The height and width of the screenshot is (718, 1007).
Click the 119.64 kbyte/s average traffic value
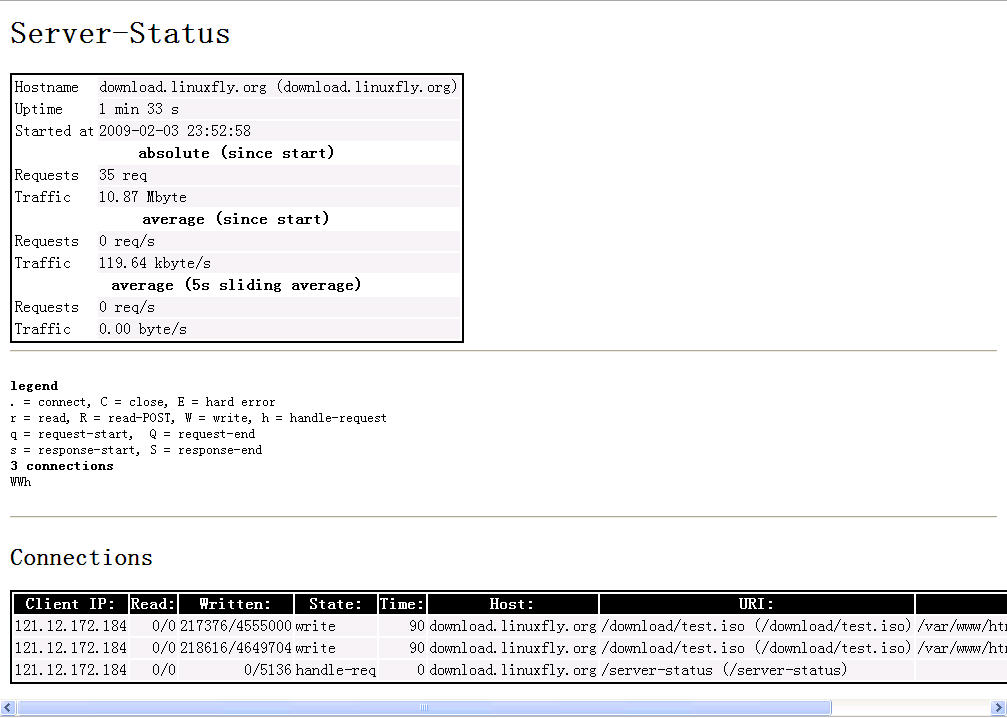pos(154,263)
